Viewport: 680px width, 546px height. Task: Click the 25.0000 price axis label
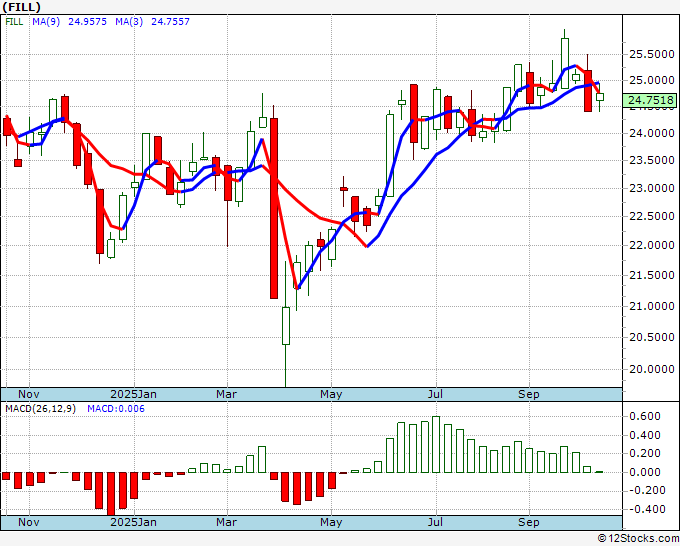point(652,80)
